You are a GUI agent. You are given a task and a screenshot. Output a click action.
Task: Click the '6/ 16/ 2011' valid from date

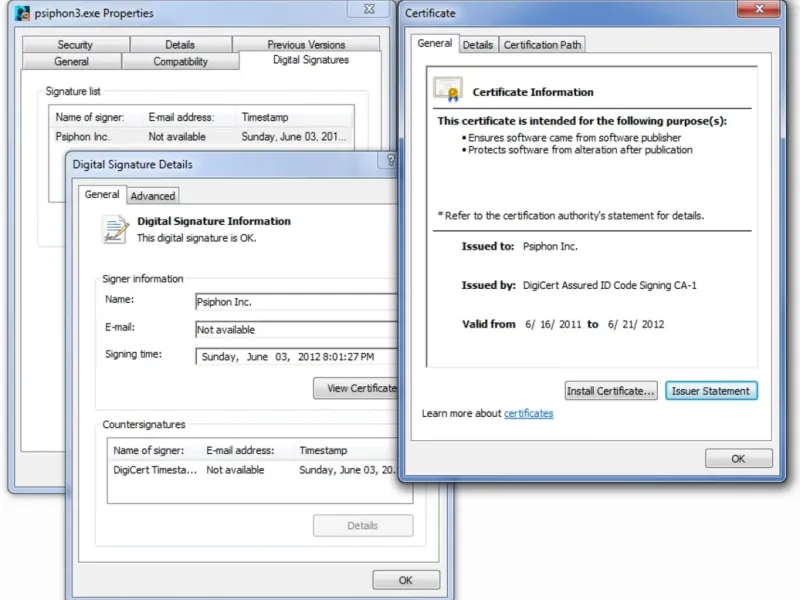pos(553,324)
